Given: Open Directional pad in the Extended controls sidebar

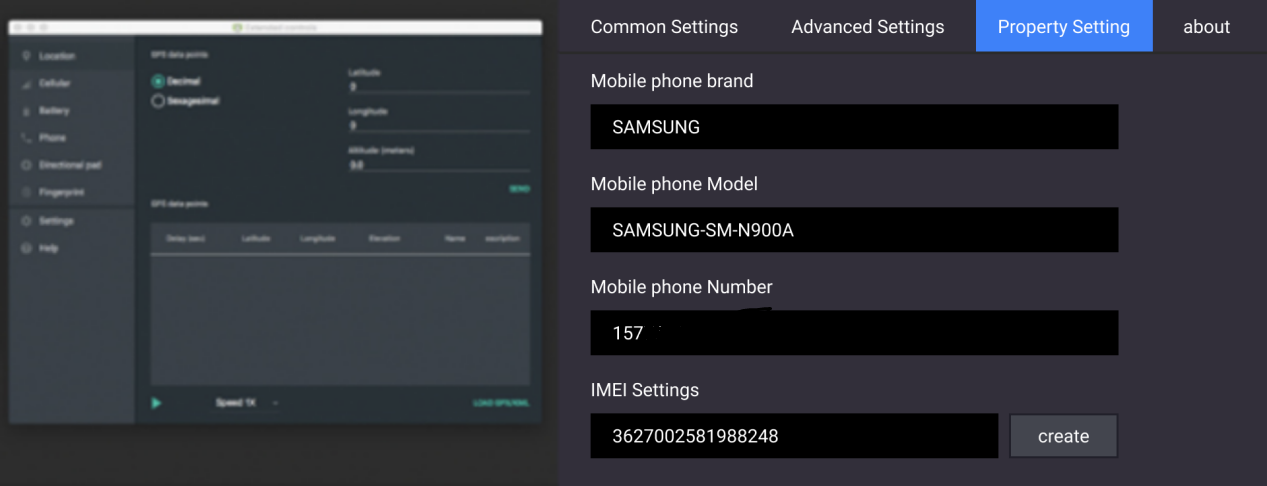Looking at the screenshot, I should pyautogui.click(x=70, y=165).
